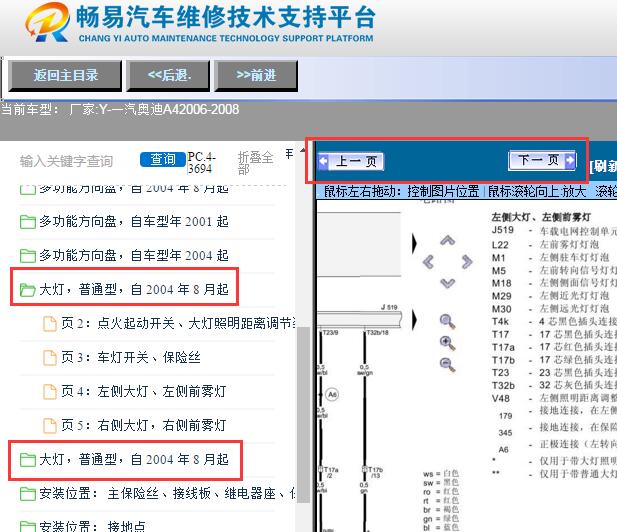Click the A6 circle in wiring diagram
This screenshot has width=617, height=532.
click(333, 394)
